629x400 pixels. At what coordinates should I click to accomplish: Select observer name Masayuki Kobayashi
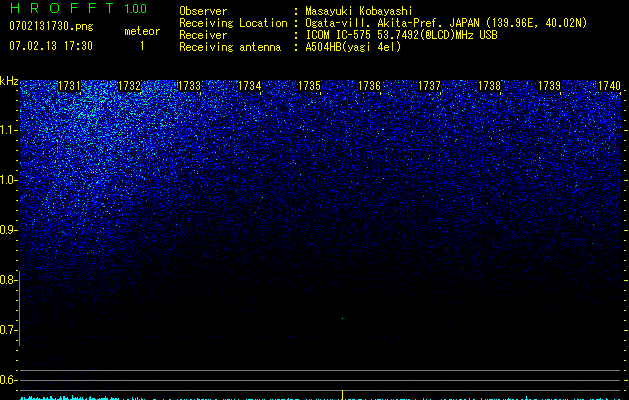pyautogui.click(x=359, y=11)
